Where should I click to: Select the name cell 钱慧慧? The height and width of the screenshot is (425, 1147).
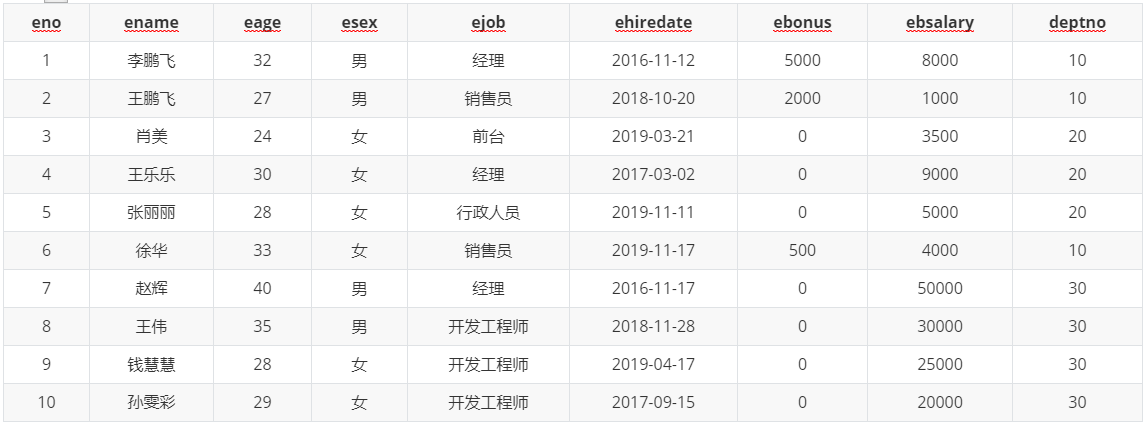click(151, 365)
